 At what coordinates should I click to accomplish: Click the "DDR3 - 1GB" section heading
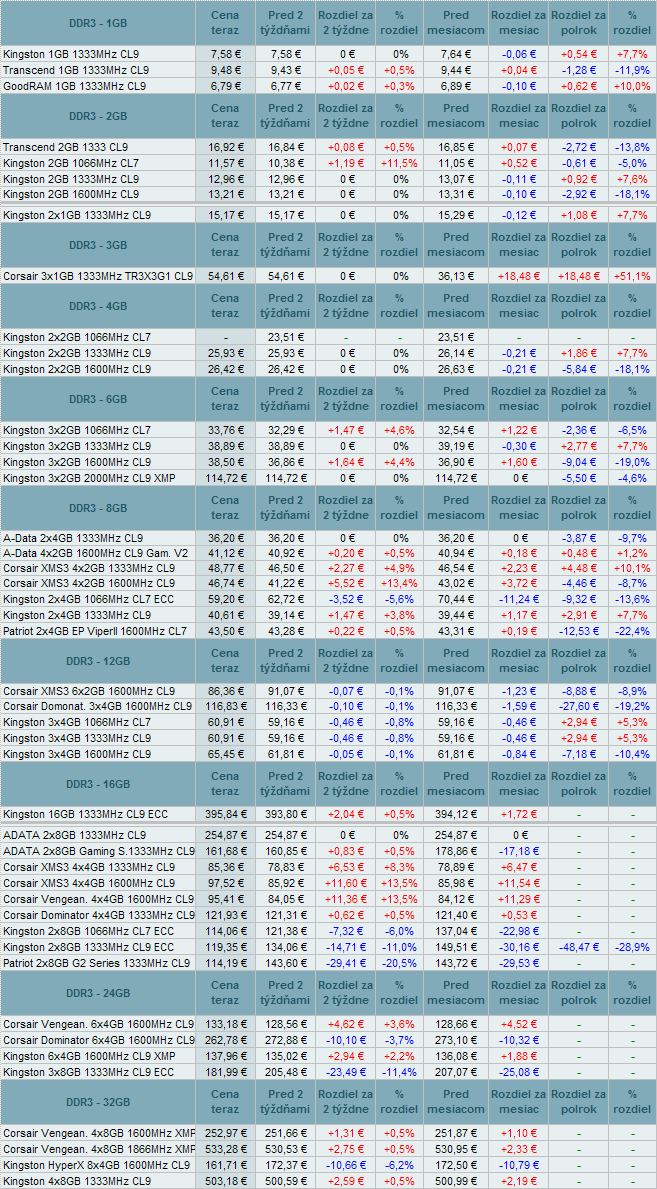[98, 23]
